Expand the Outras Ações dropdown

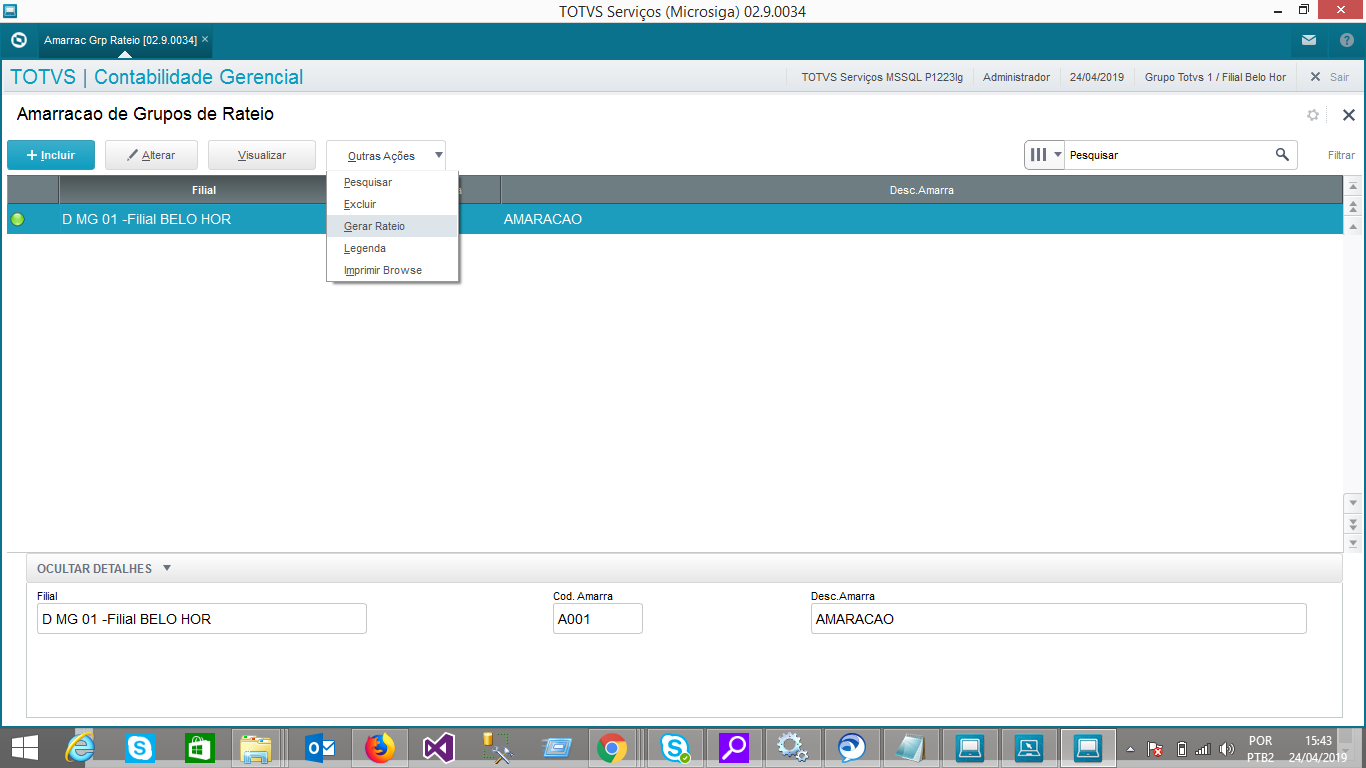point(386,156)
